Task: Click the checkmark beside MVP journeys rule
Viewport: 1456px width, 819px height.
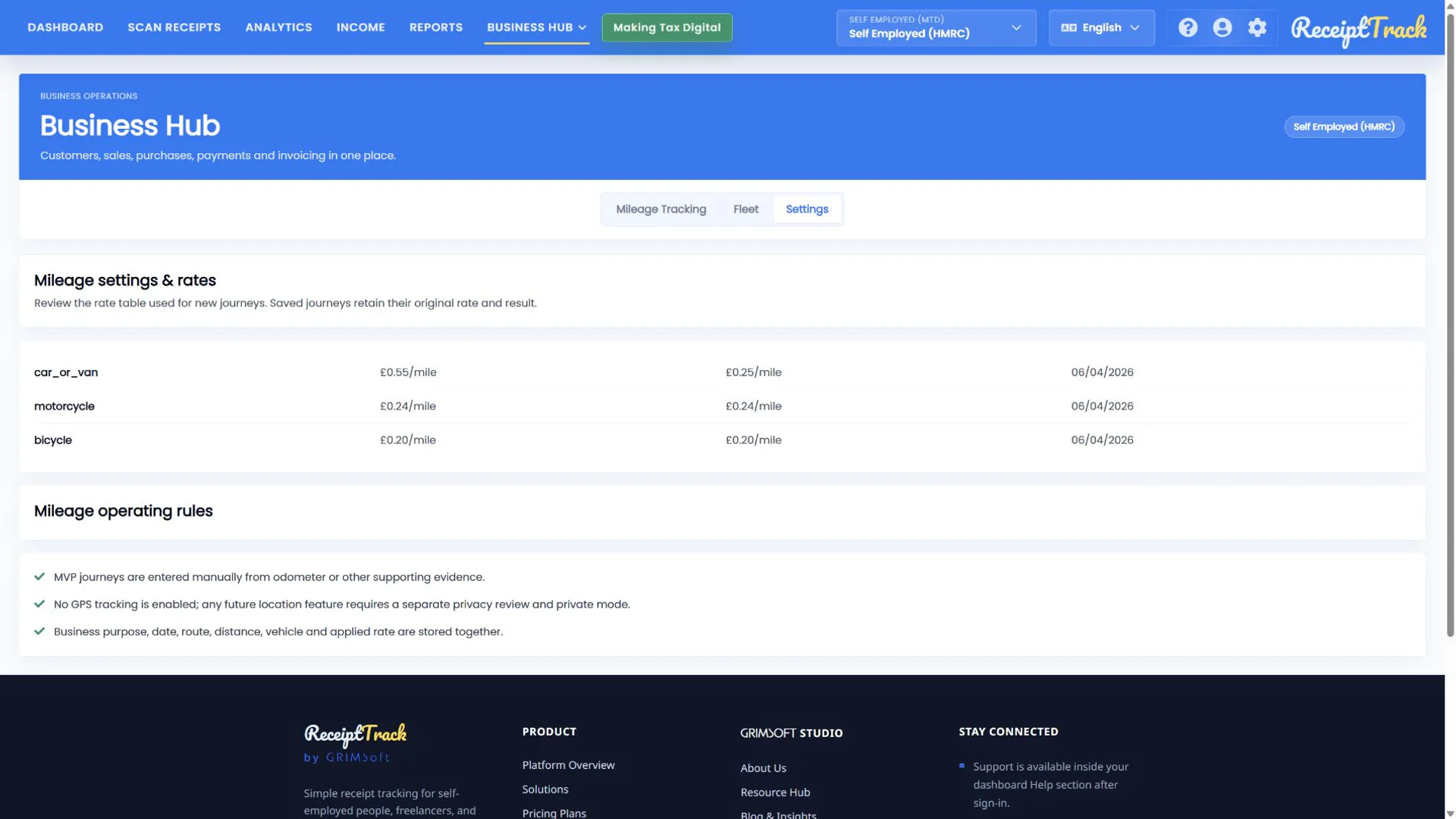Action: [x=39, y=577]
